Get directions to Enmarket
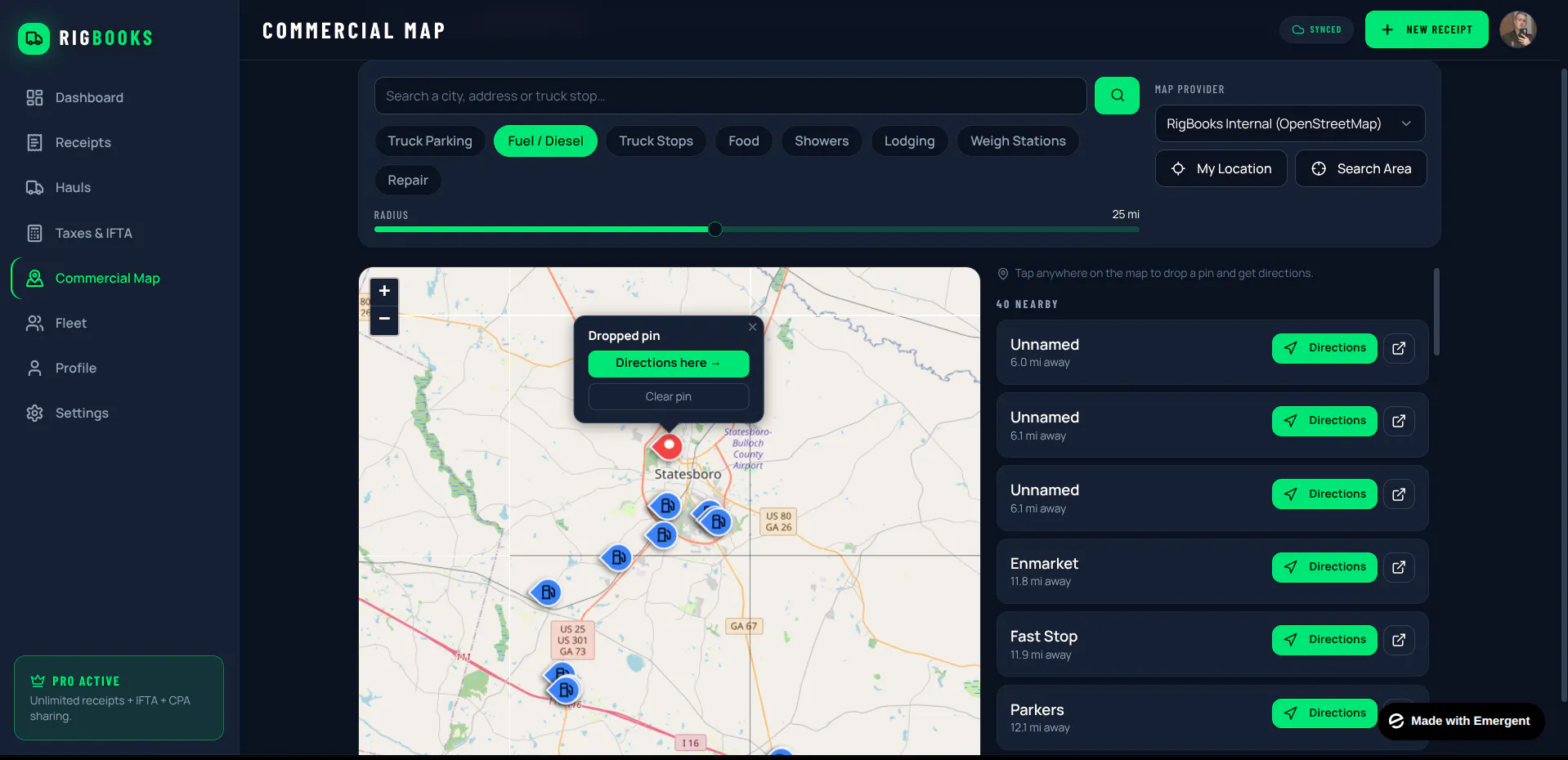This screenshot has height=760, width=1568. pos(1324,567)
